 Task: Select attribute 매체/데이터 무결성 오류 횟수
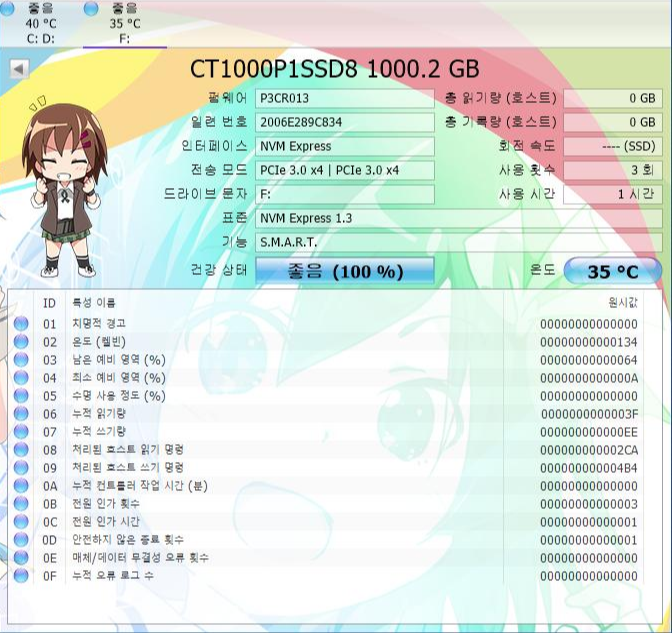[140, 558]
